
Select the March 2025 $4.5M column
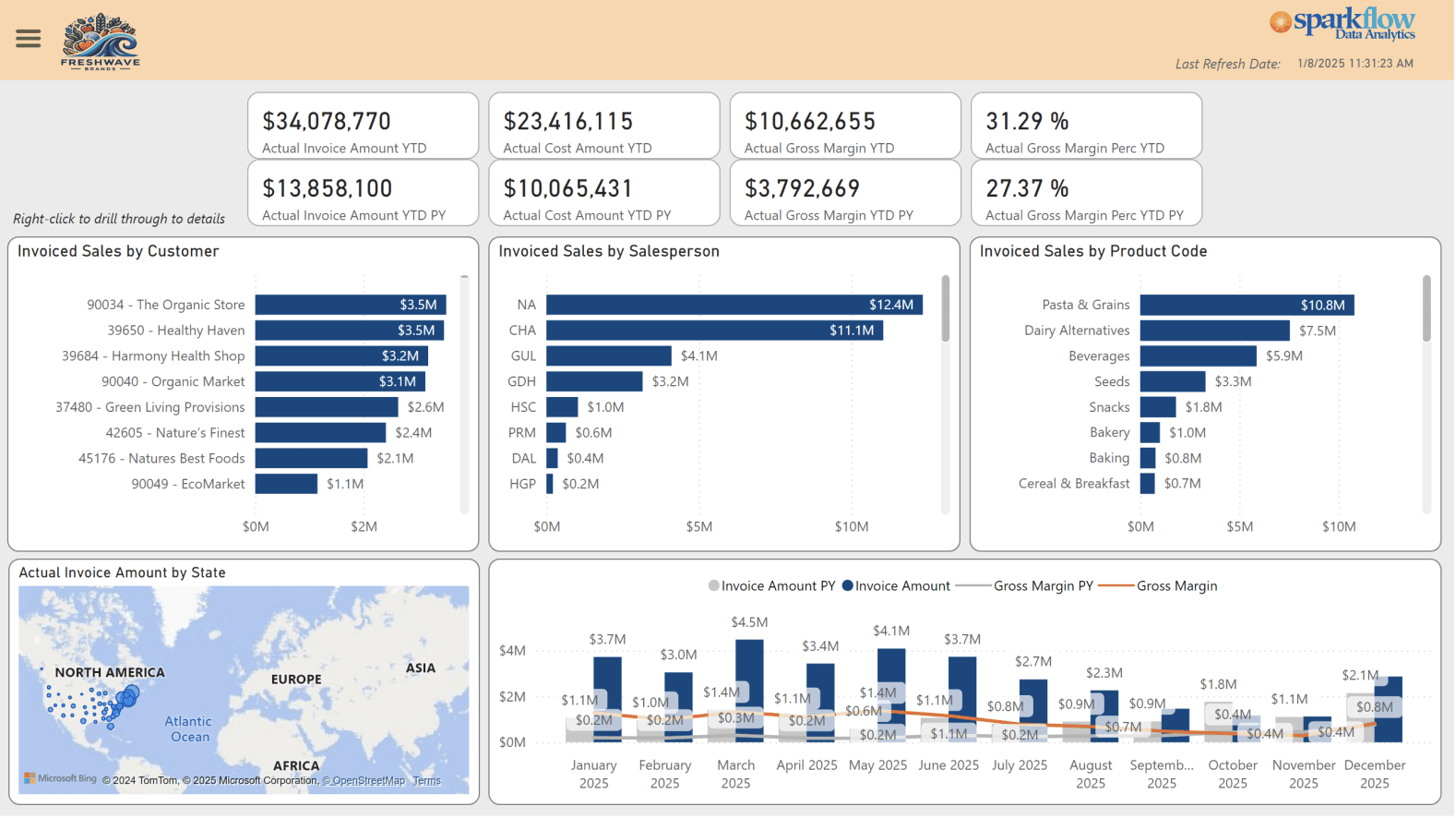(749, 692)
